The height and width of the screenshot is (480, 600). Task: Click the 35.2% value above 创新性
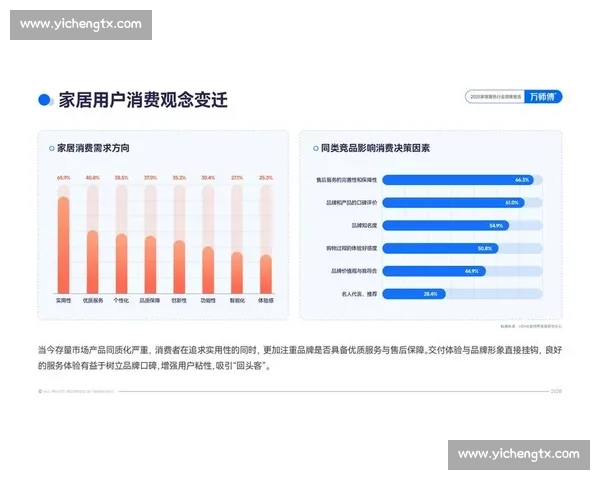point(179,178)
